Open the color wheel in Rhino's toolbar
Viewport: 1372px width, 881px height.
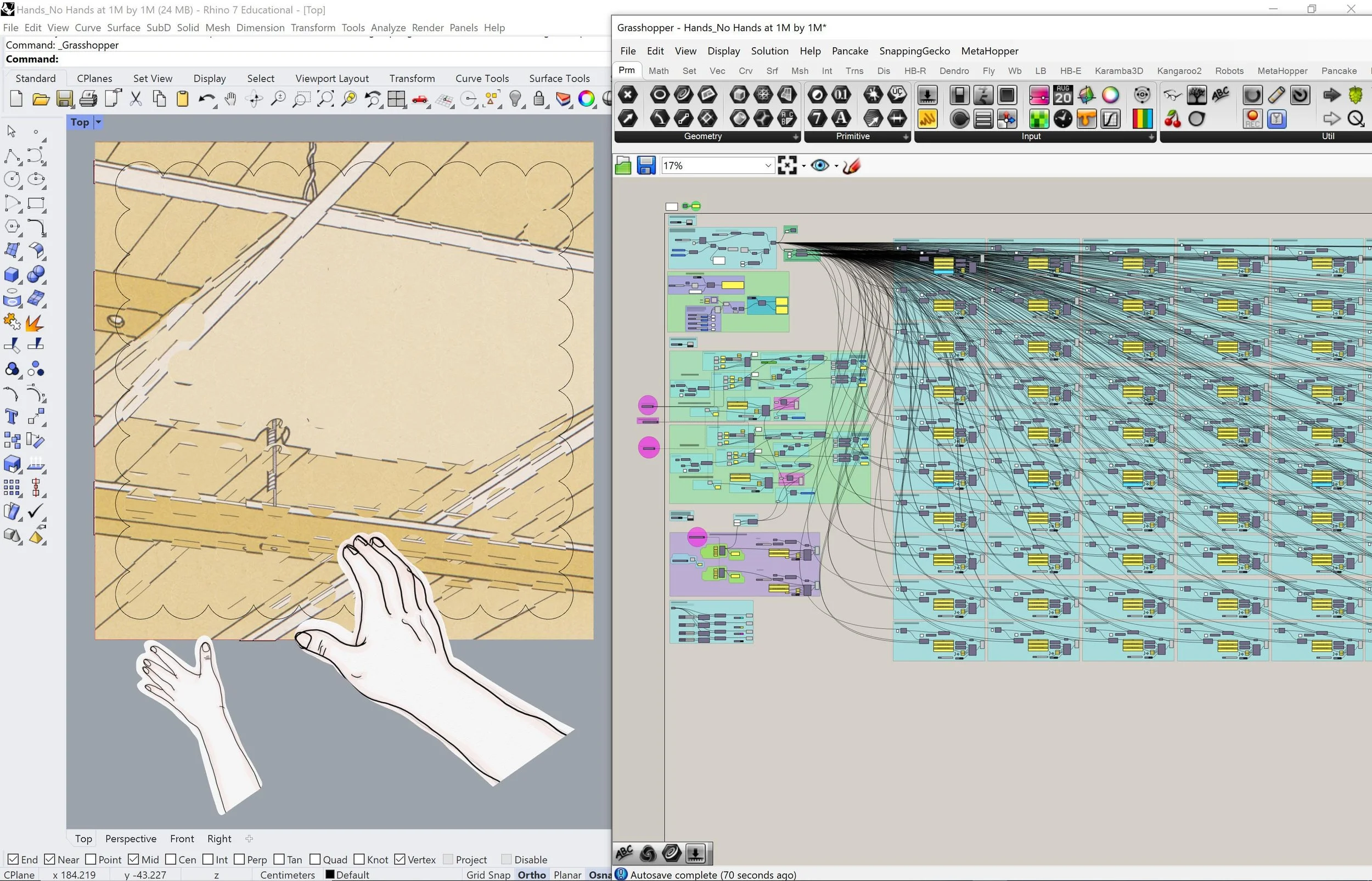tap(587, 98)
